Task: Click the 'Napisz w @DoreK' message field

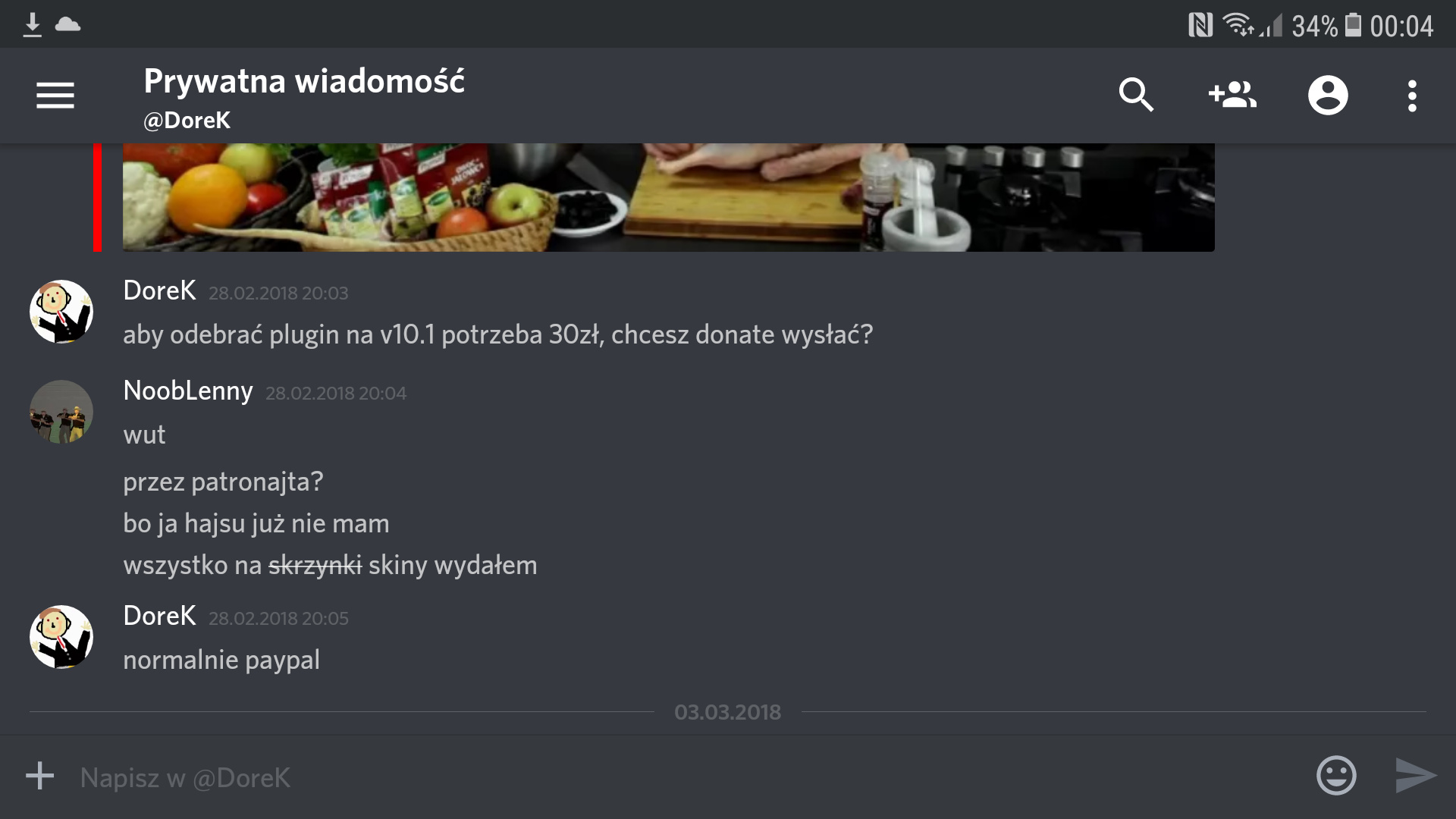Action: coord(682,777)
